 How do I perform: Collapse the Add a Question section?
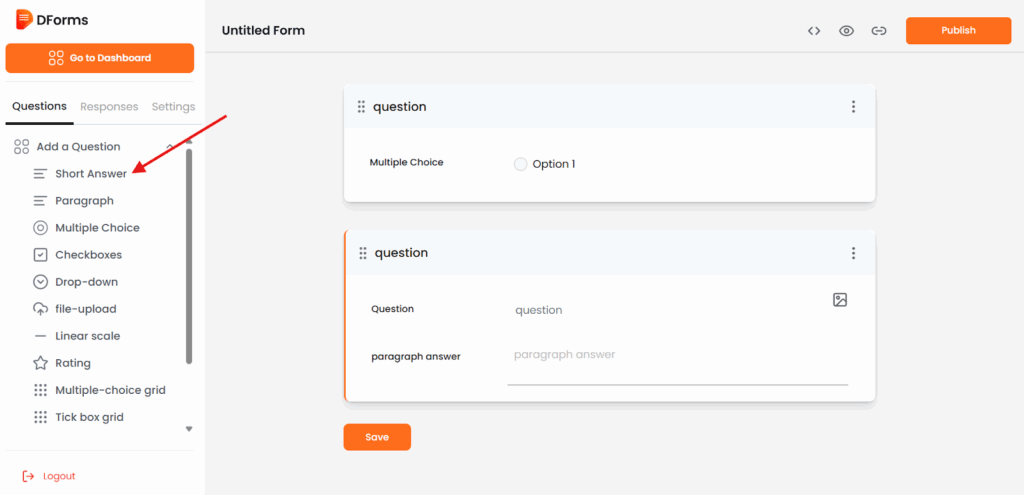click(x=170, y=147)
